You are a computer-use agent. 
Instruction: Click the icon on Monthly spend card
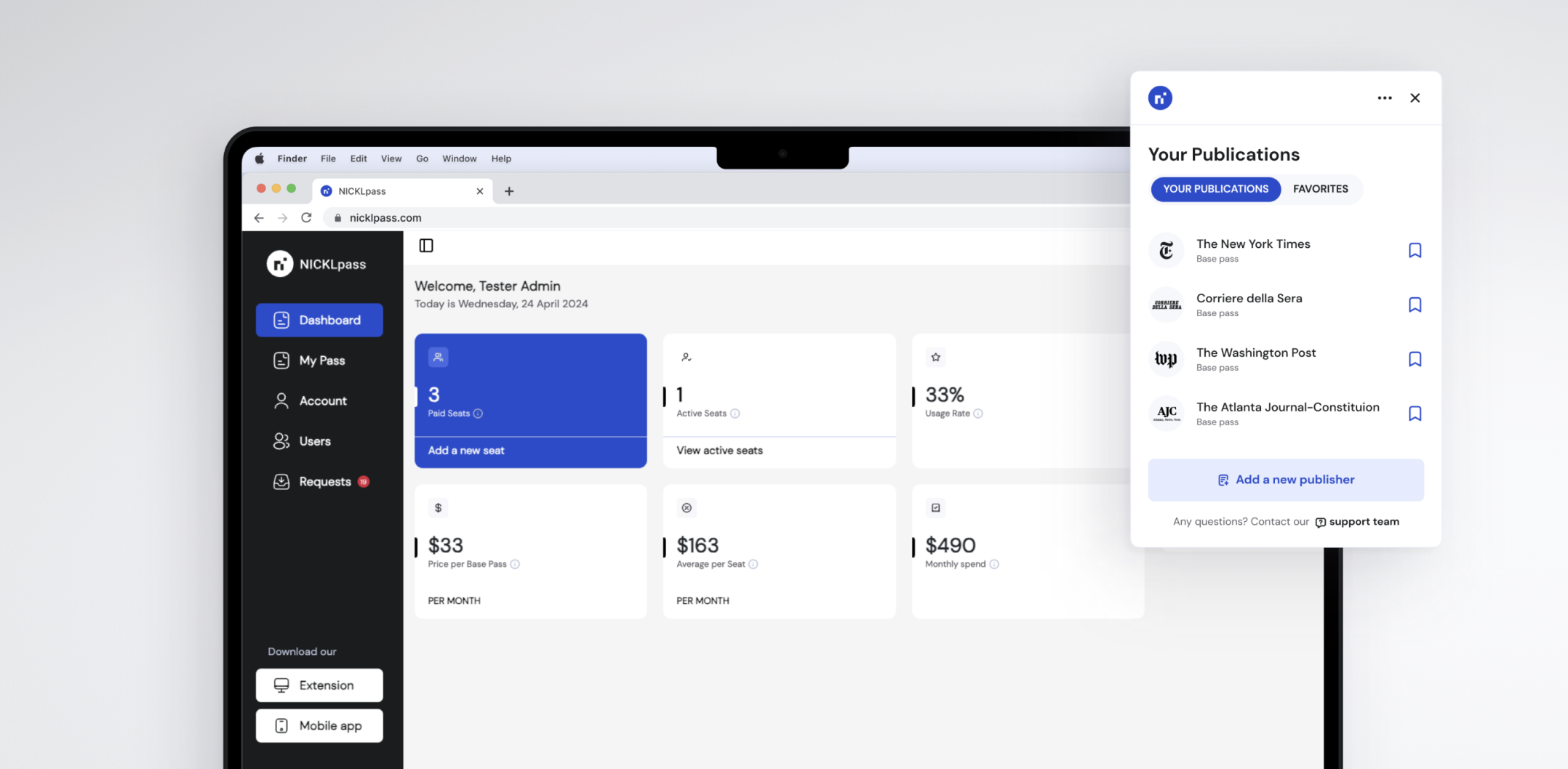click(x=936, y=508)
